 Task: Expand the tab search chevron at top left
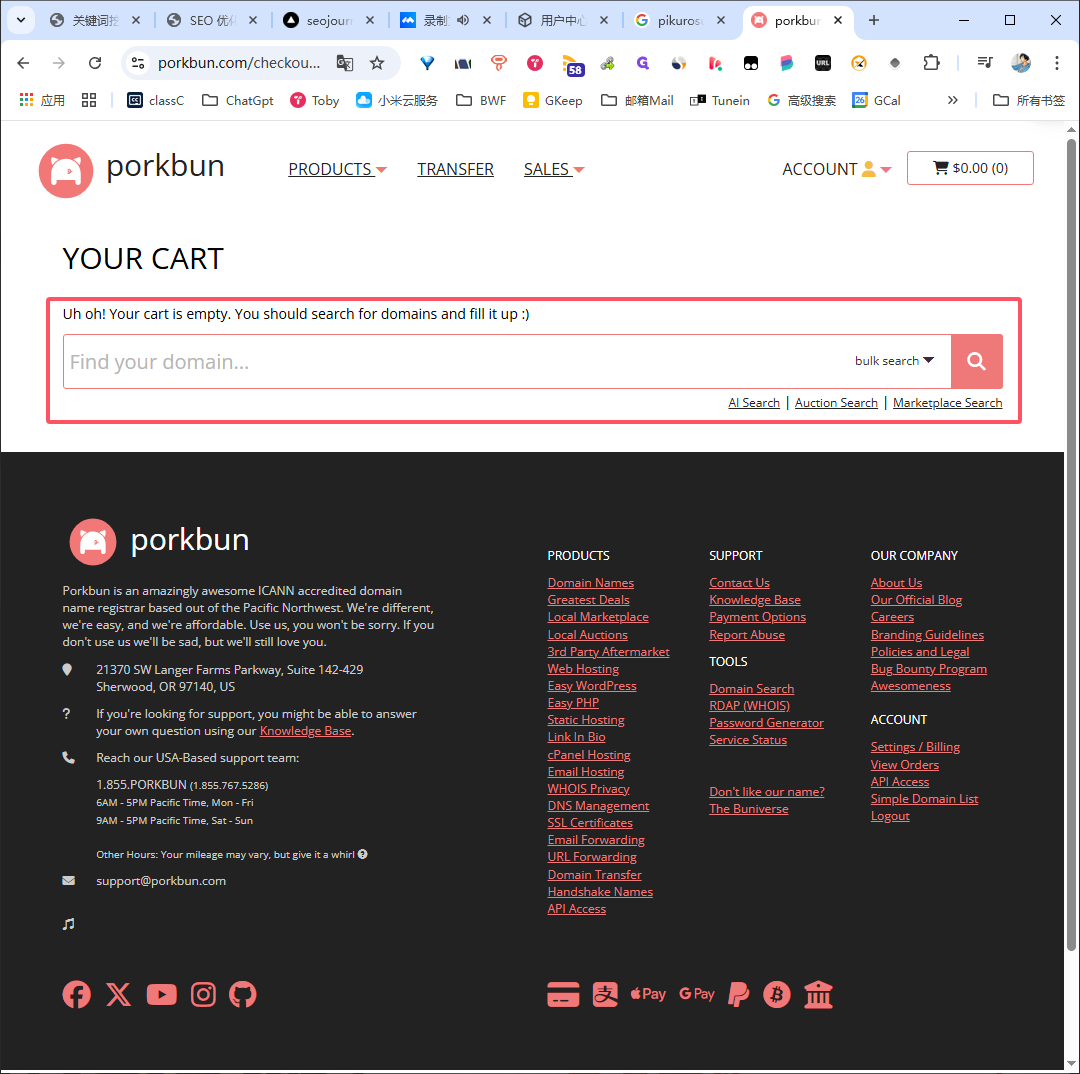[21, 20]
